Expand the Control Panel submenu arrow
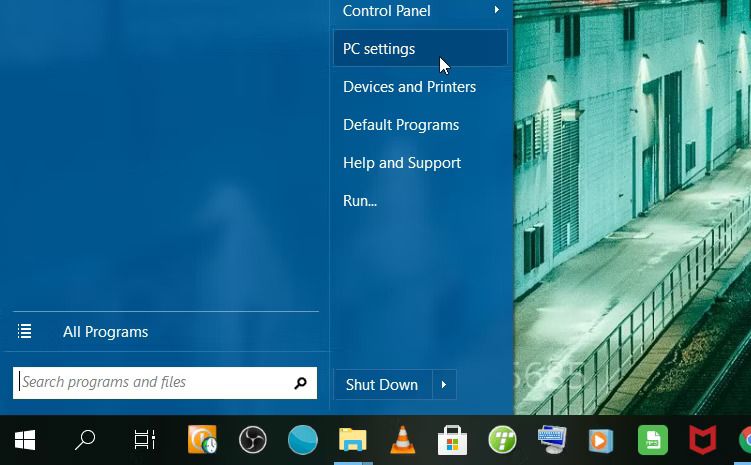The width and height of the screenshot is (751, 465). [497, 10]
